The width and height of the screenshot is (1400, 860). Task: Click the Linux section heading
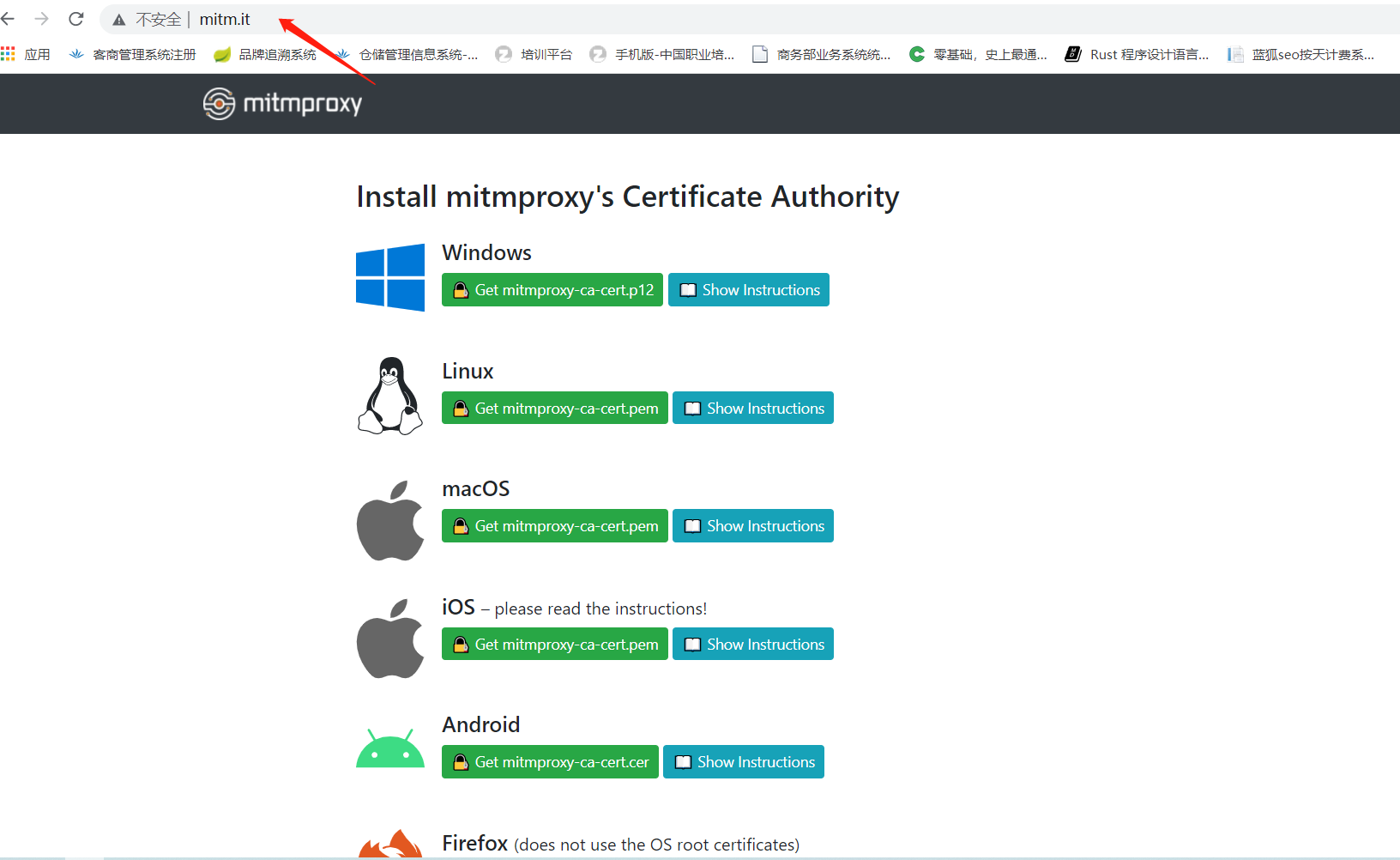[x=468, y=371]
